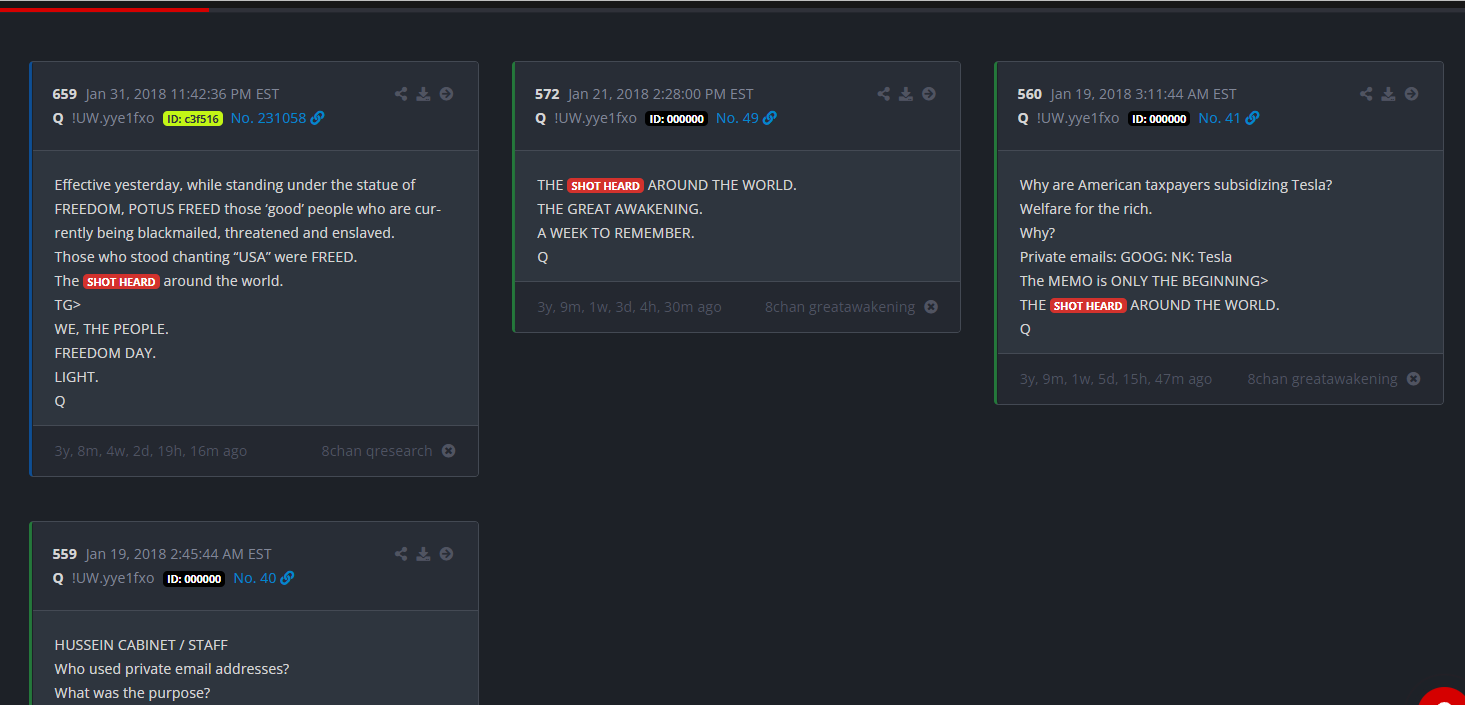Image resolution: width=1465 pixels, height=705 pixels.
Task: Click SHOT HEARD highlight in post 560
Action: [x=1088, y=306]
